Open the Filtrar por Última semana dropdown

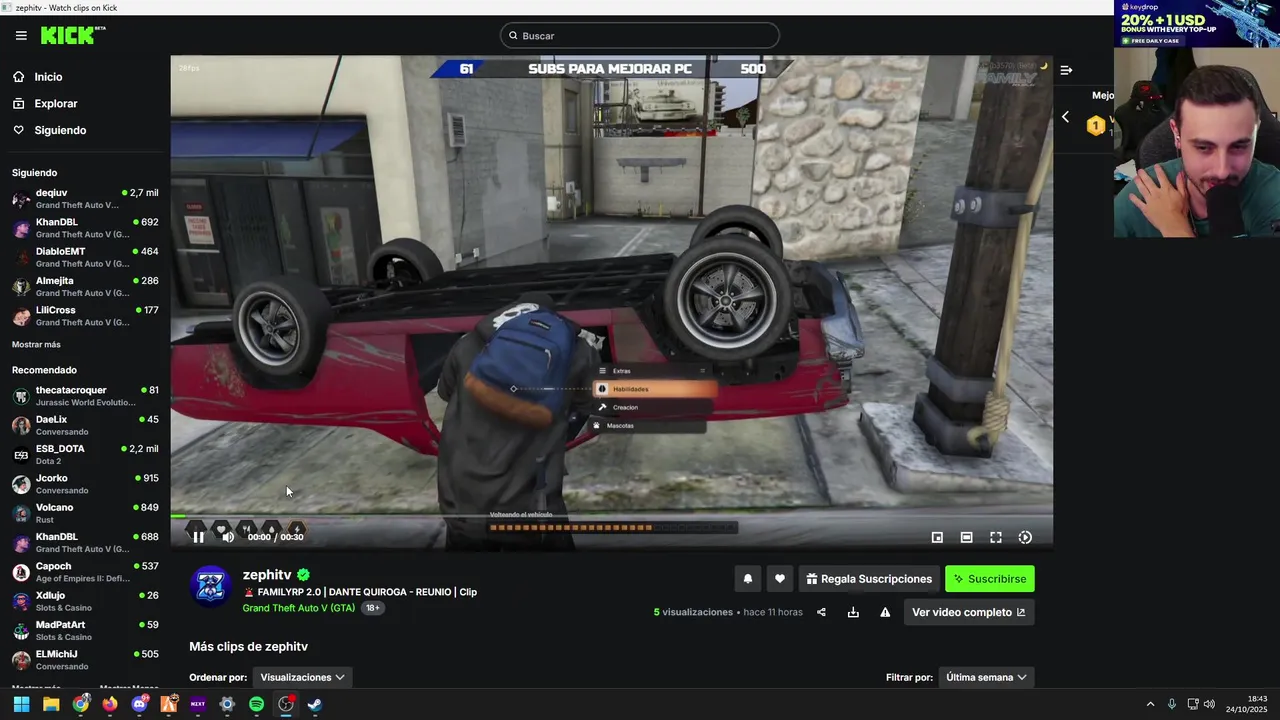click(x=986, y=677)
